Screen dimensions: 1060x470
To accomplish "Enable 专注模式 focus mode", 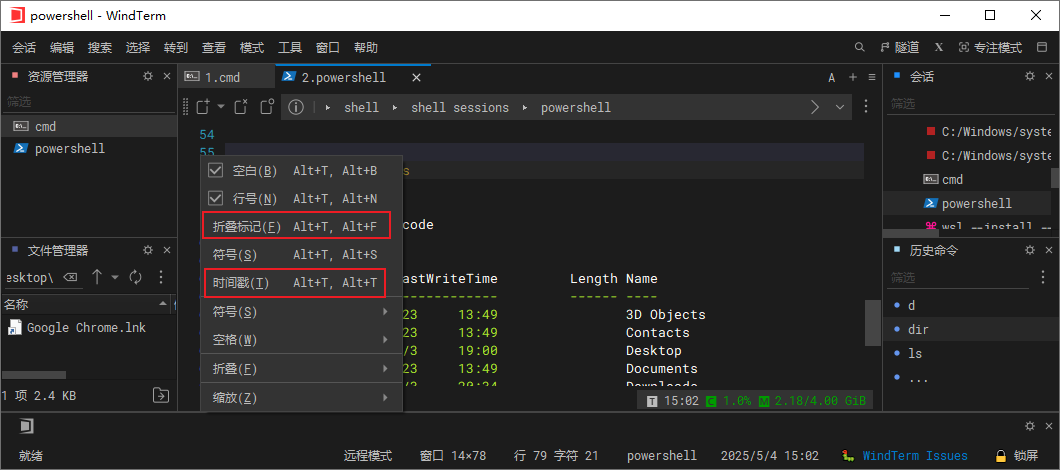I will pos(990,47).
